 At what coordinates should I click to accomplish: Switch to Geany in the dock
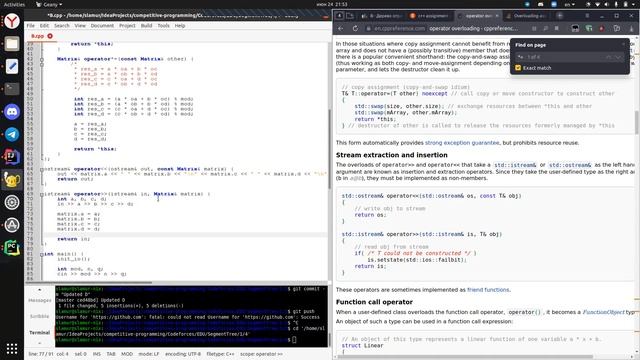point(12,180)
